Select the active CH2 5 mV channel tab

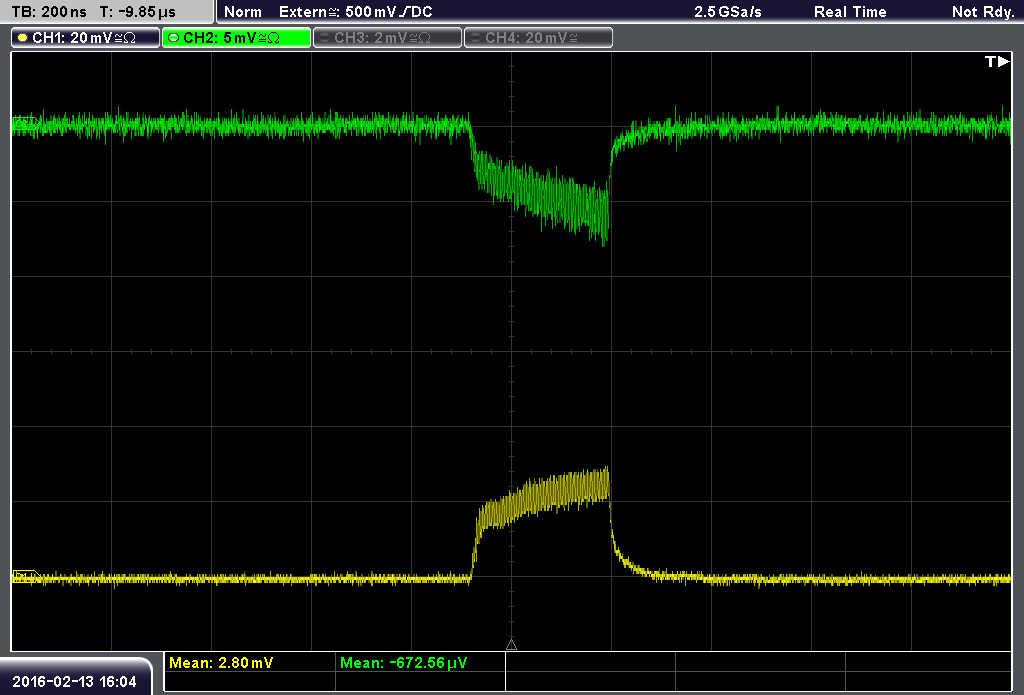[236, 38]
